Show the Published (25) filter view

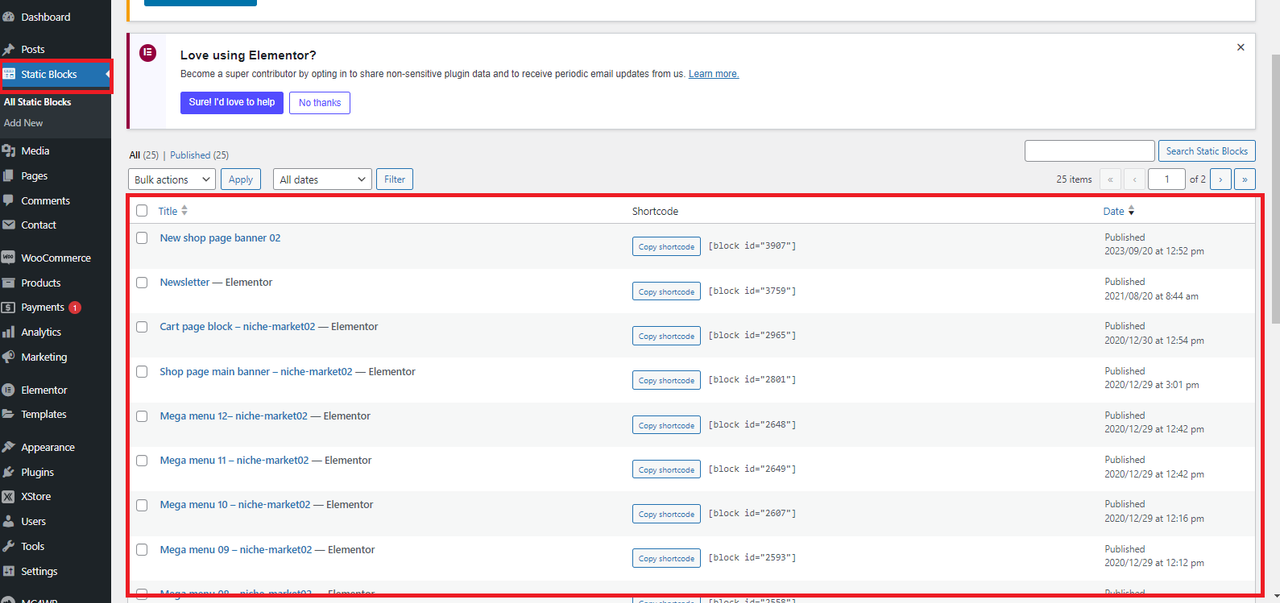pyautogui.click(x=199, y=155)
